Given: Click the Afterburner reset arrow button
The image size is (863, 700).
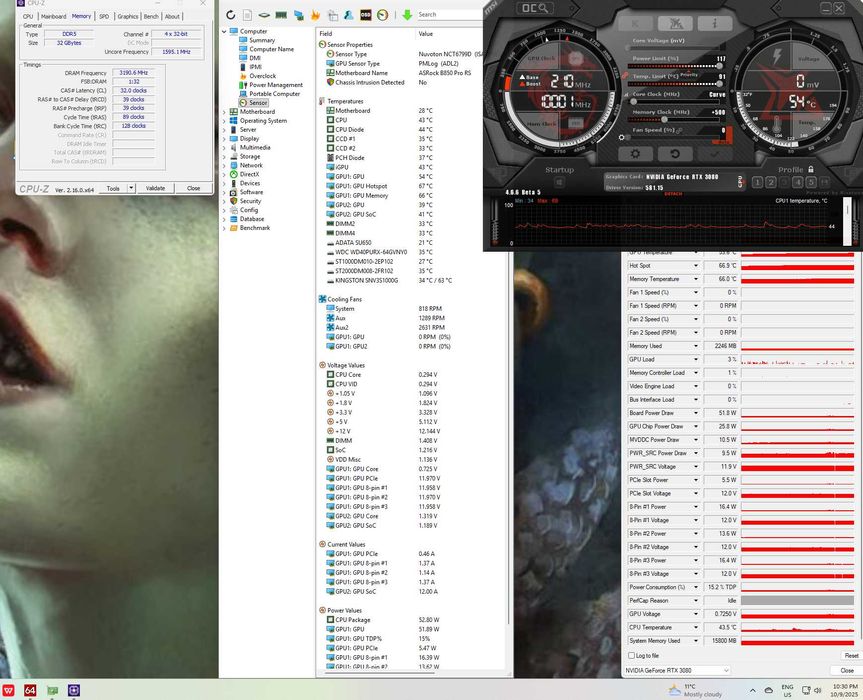Looking at the screenshot, I should pos(675,154).
